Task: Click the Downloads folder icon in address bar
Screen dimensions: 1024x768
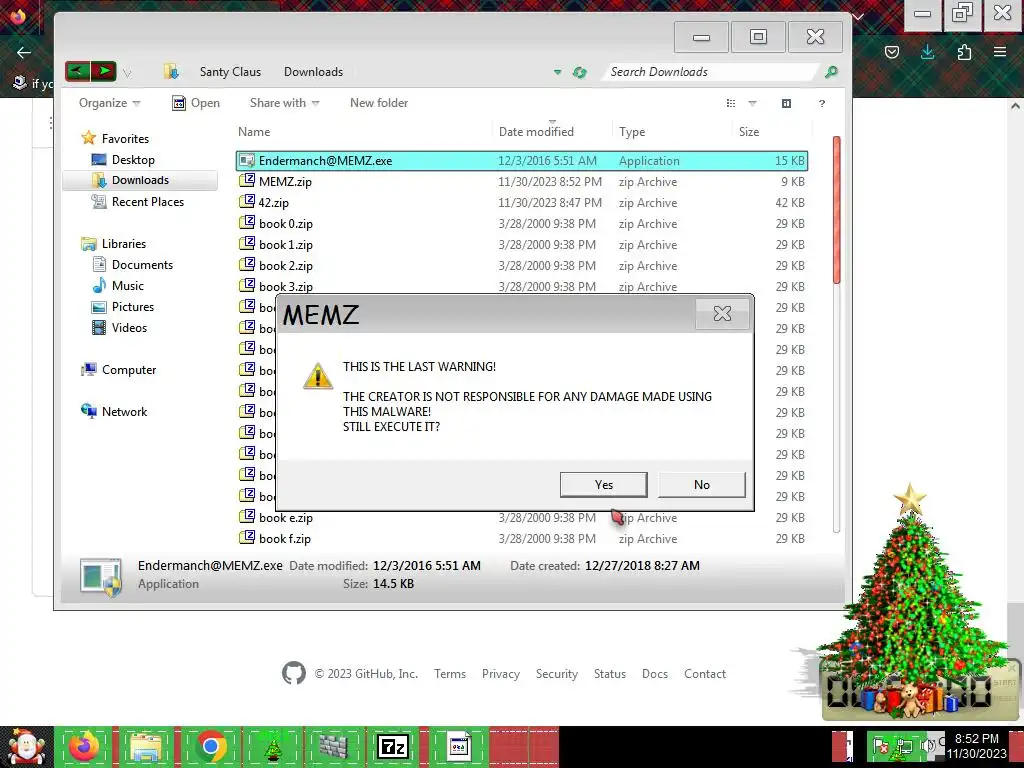Action: (x=172, y=71)
